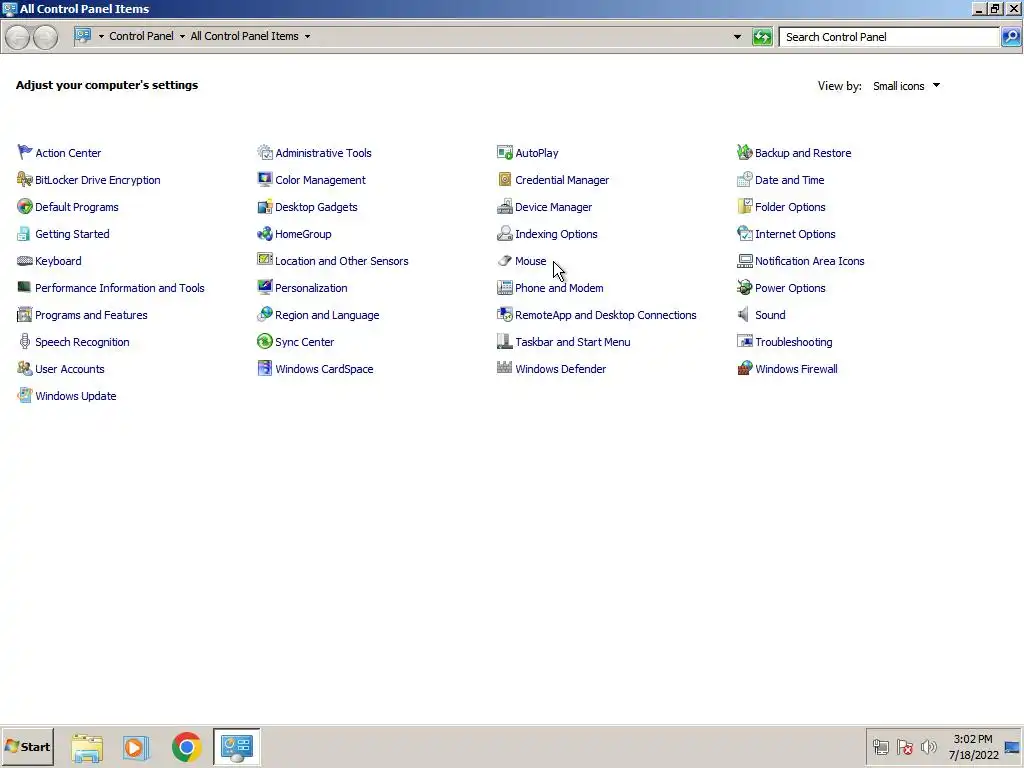Open Troubleshooting link

(793, 342)
